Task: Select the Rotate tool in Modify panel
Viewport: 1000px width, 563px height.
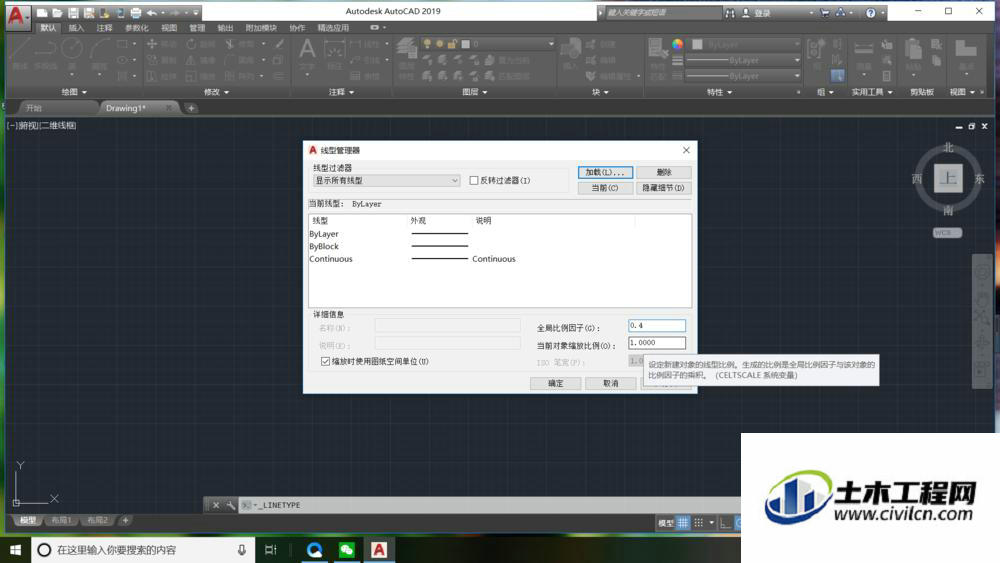Action: 191,44
